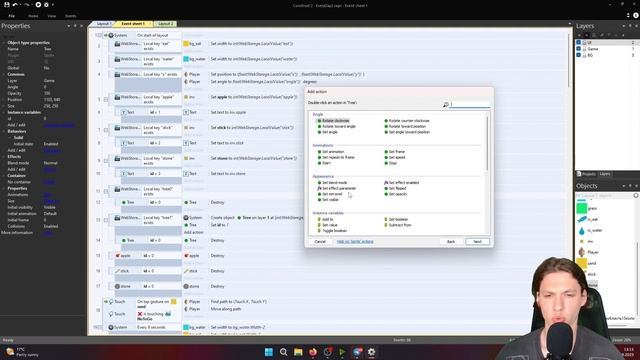Collapse event 9 stone sub-events

[x=106, y=161]
